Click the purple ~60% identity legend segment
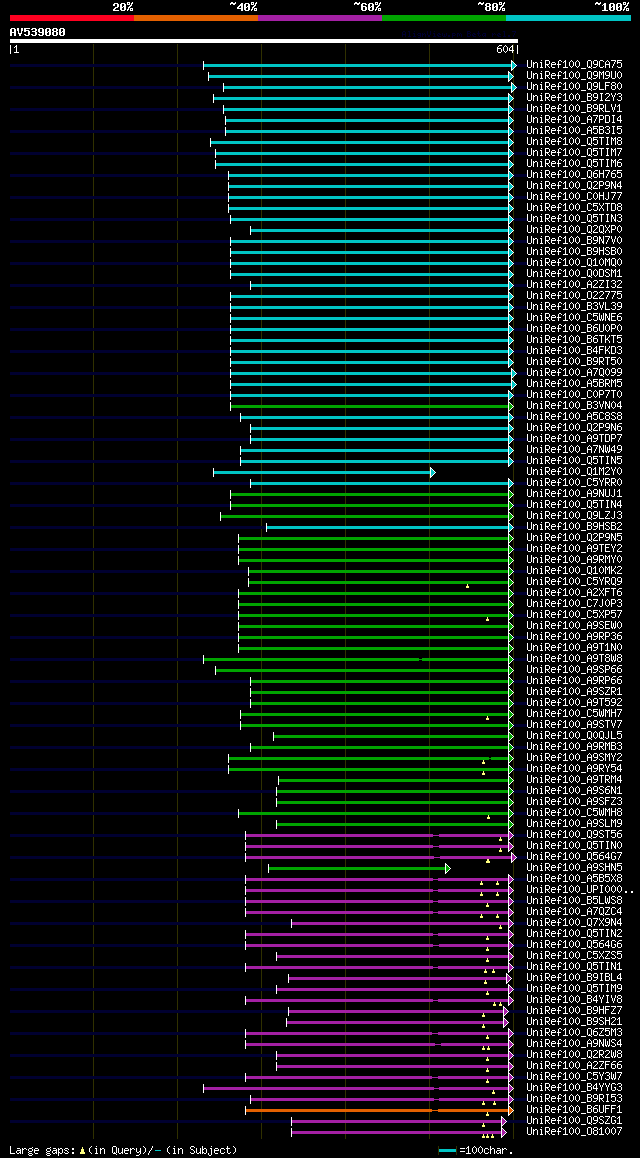This screenshot has width=640, height=1158. 320,17
